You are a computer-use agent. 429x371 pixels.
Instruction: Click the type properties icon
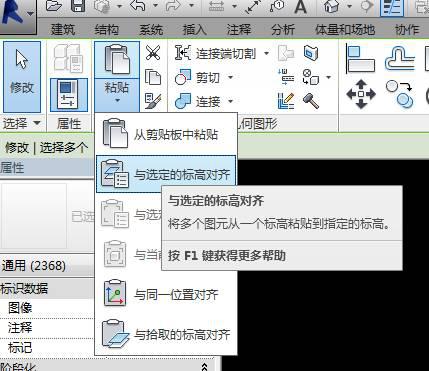tap(69, 59)
